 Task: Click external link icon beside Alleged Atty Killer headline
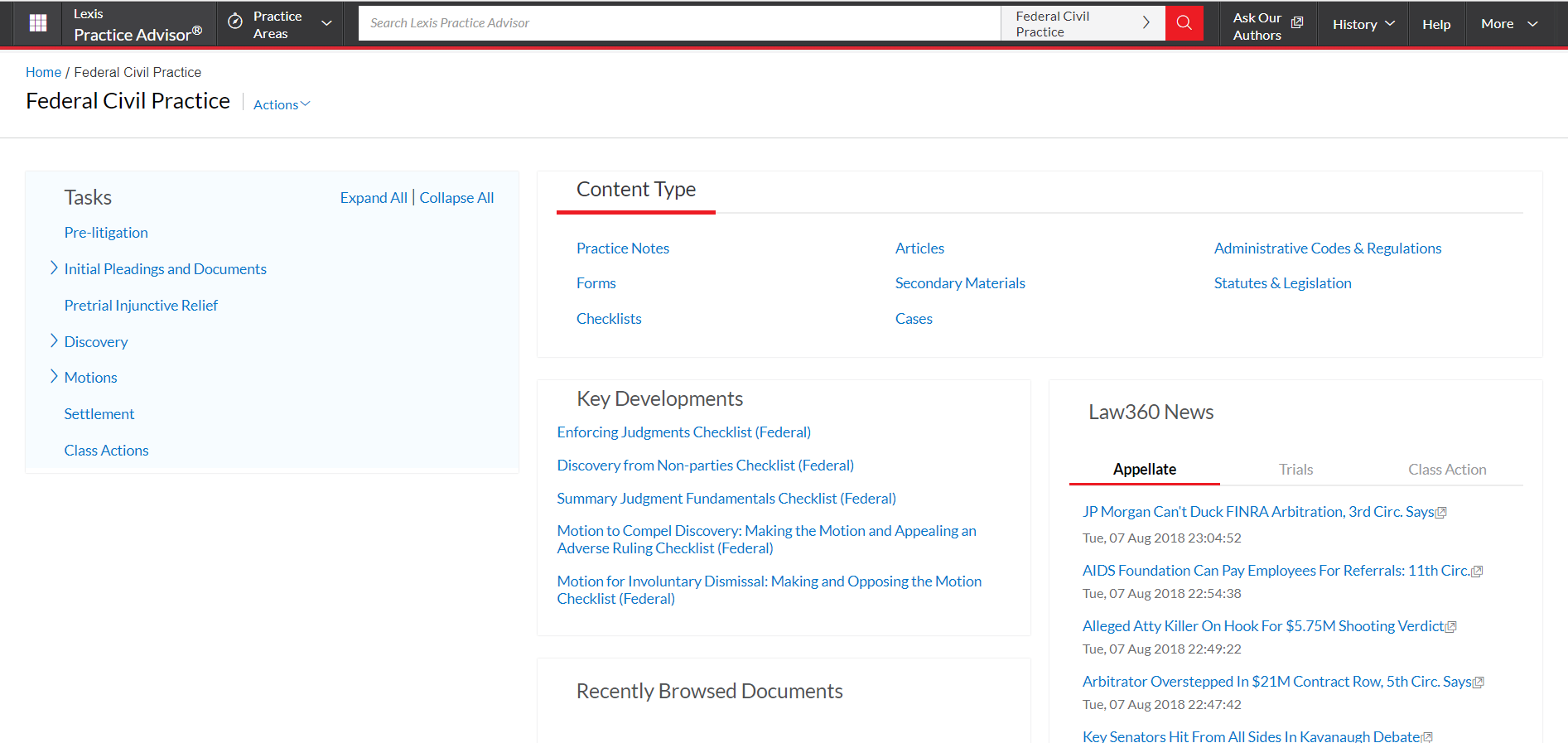coord(1450,627)
